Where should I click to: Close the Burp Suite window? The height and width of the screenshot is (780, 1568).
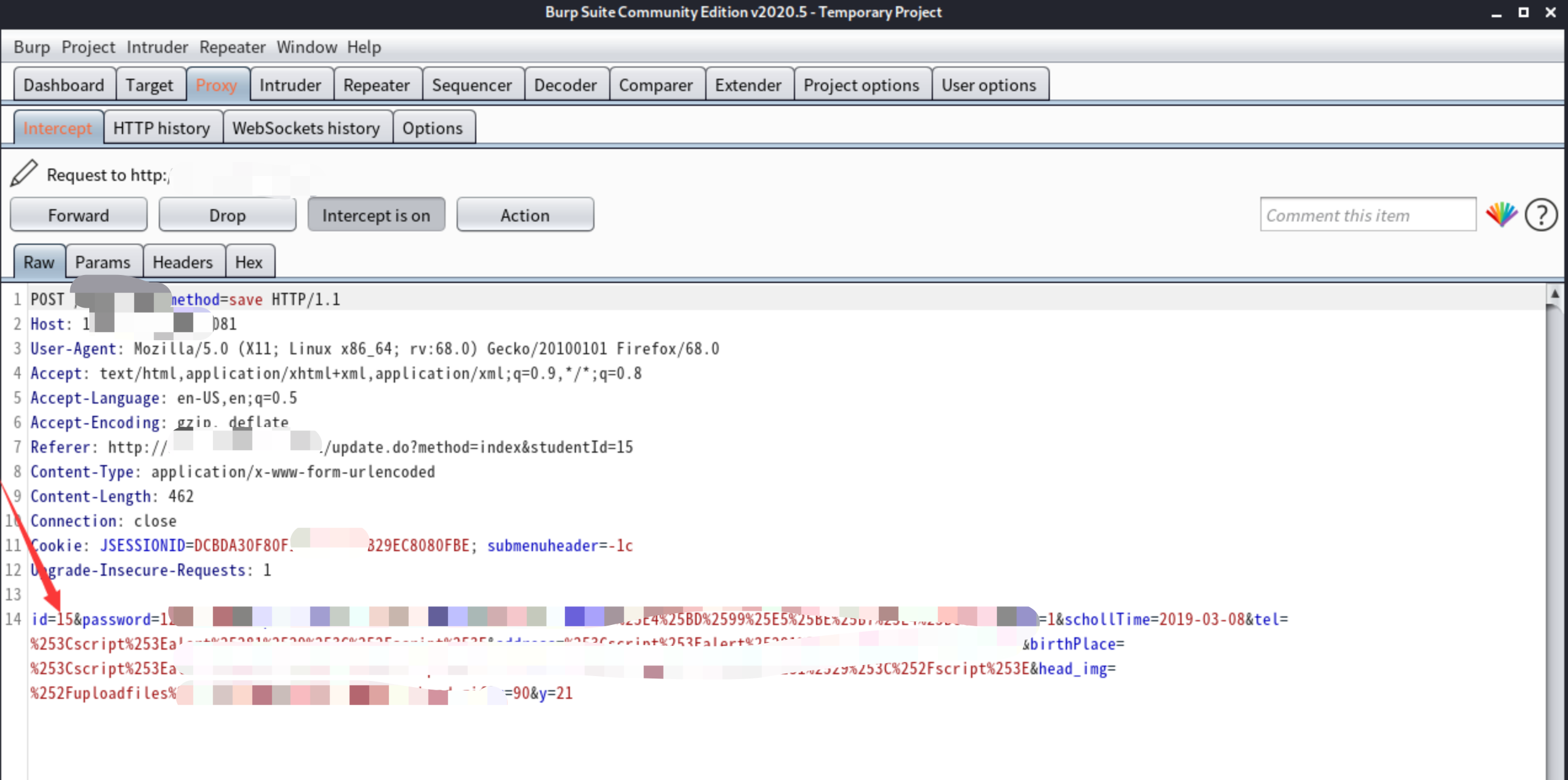[1550, 13]
